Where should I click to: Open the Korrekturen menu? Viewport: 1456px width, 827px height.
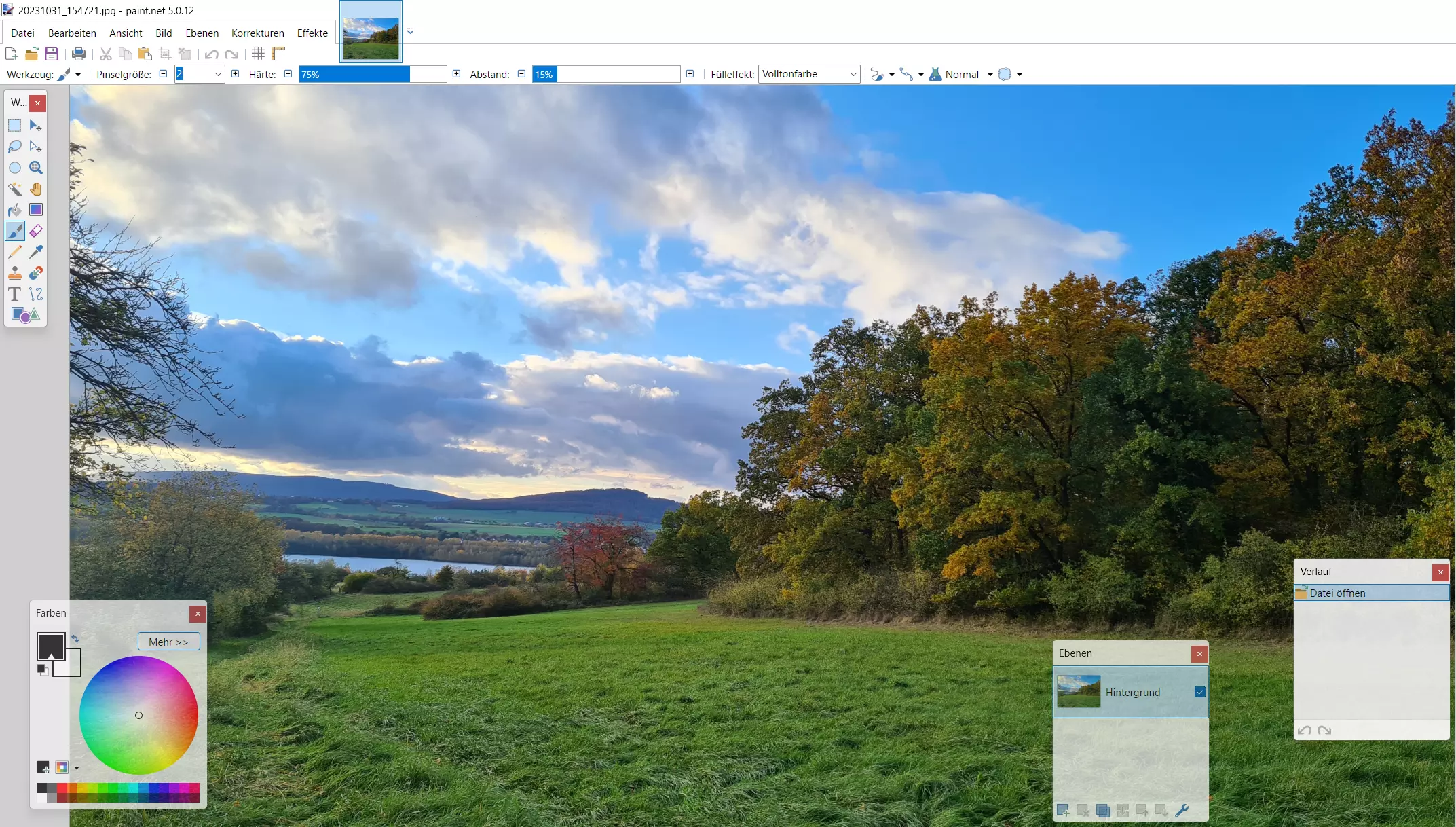[257, 33]
